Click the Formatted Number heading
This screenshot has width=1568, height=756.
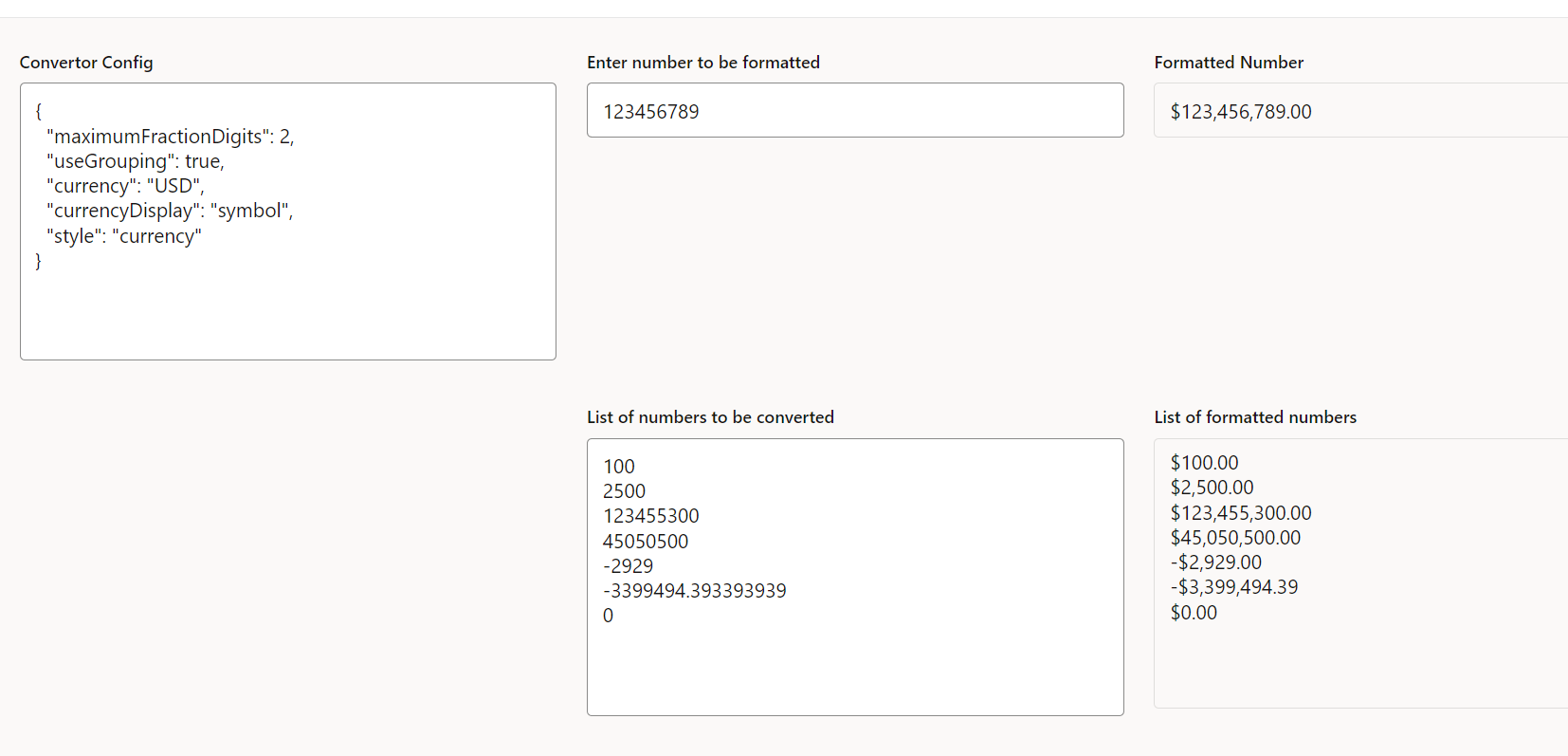(x=1228, y=62)
